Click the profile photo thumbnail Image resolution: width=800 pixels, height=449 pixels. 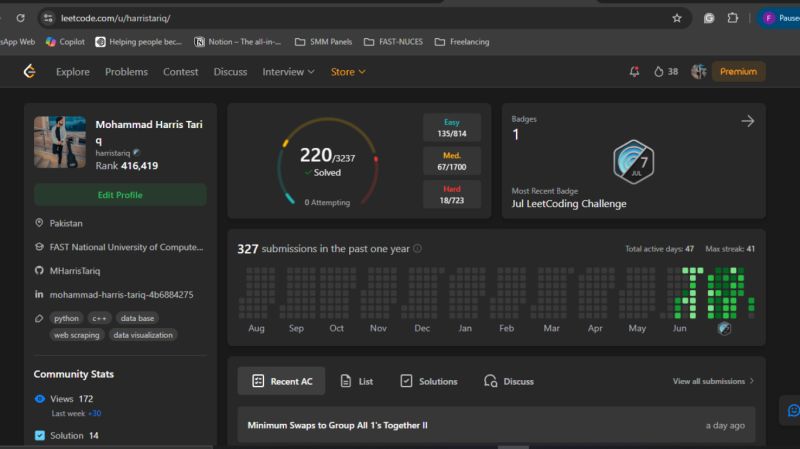tap(60, 142)
